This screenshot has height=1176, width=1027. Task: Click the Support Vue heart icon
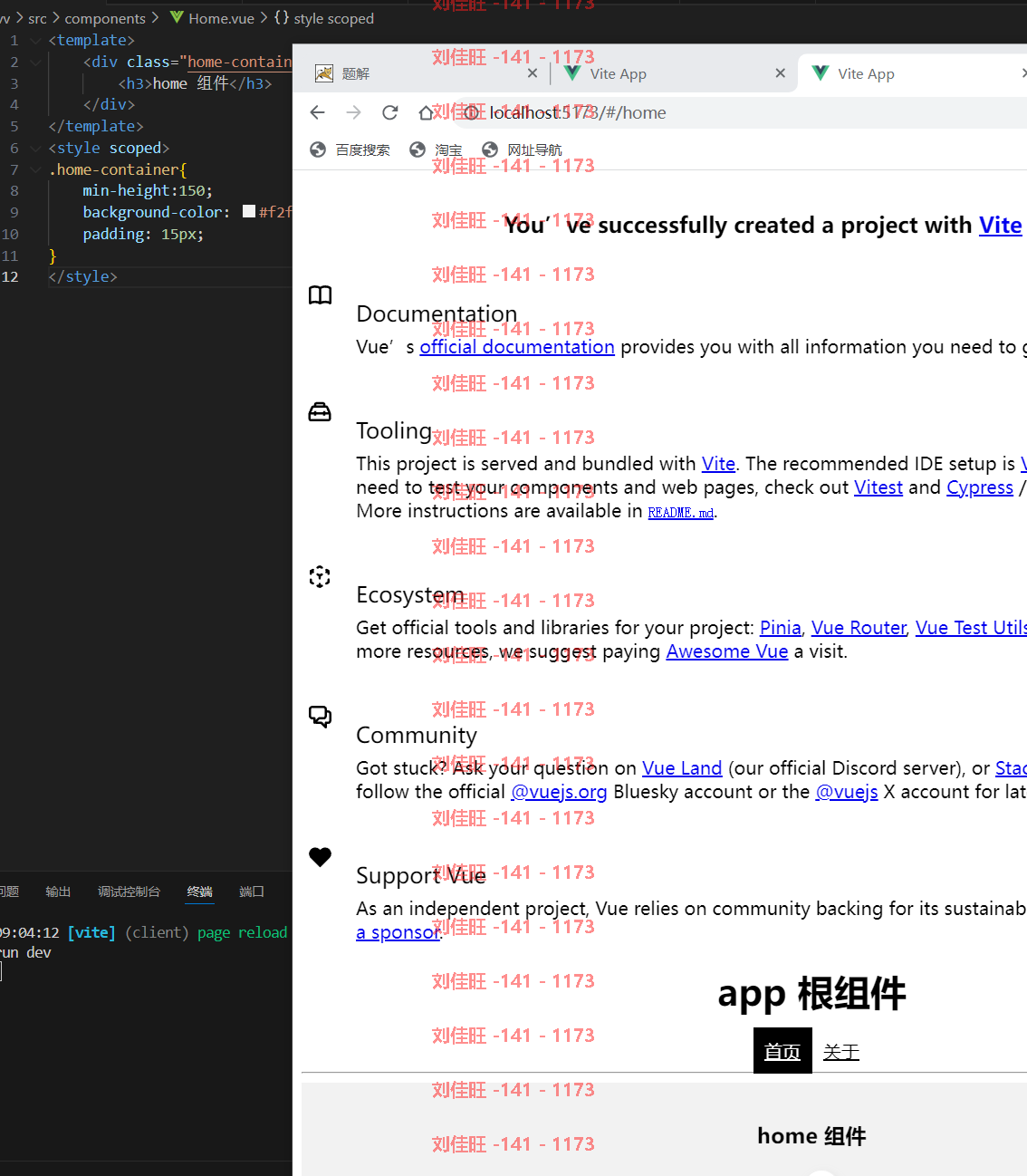(x=321, y=857)
